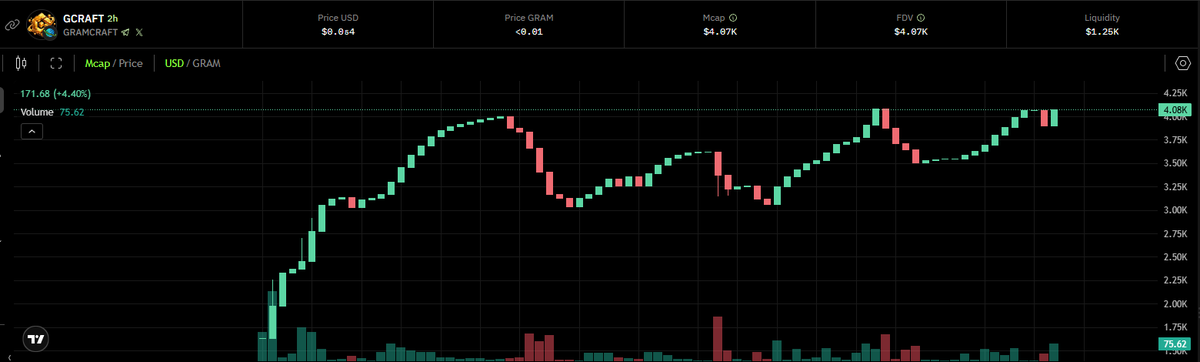Click the 3.50K price axis label
This screenshot has width=1200, height=362.
point(1174,163)
